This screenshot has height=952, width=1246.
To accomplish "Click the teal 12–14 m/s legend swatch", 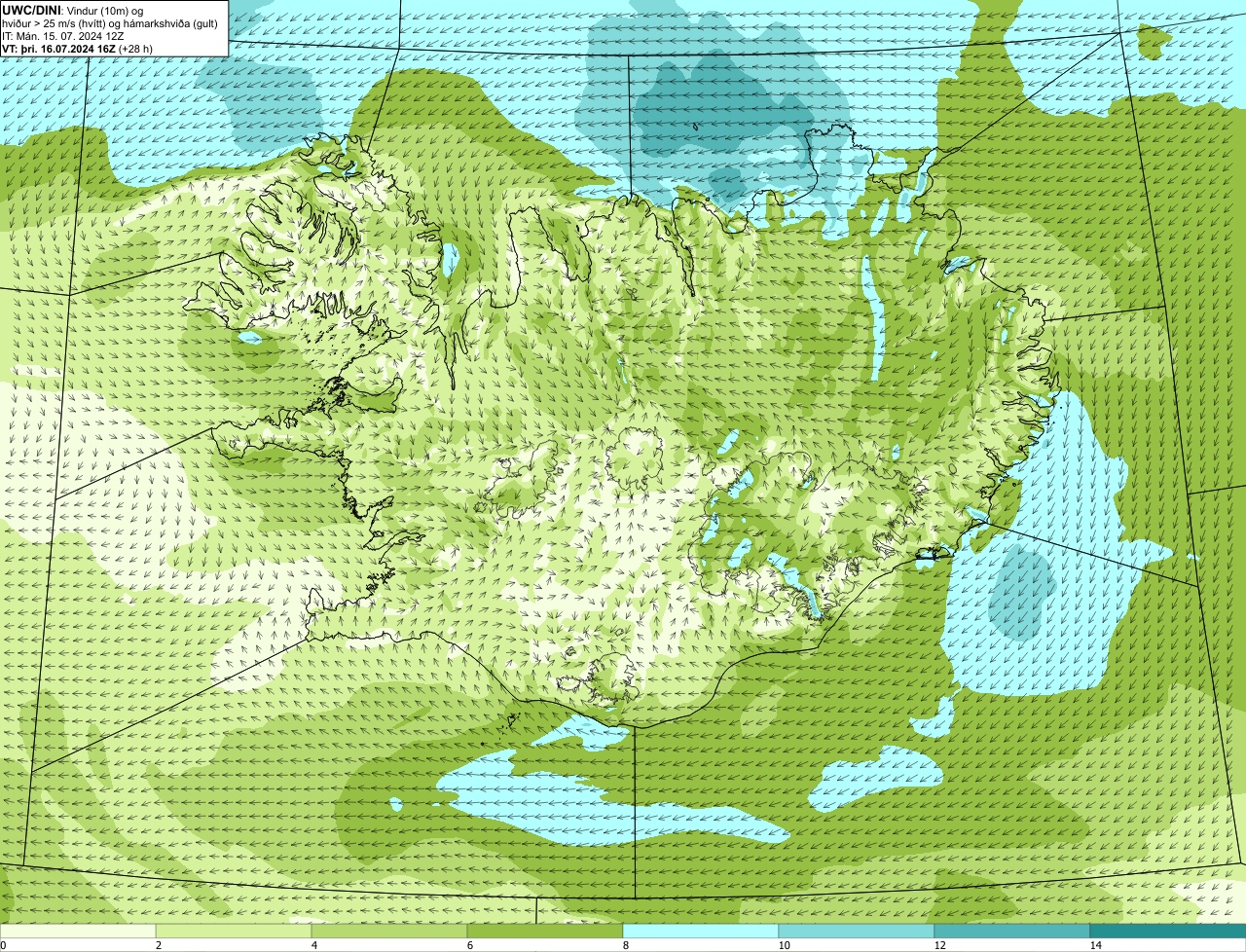I will coord(1012,932).
